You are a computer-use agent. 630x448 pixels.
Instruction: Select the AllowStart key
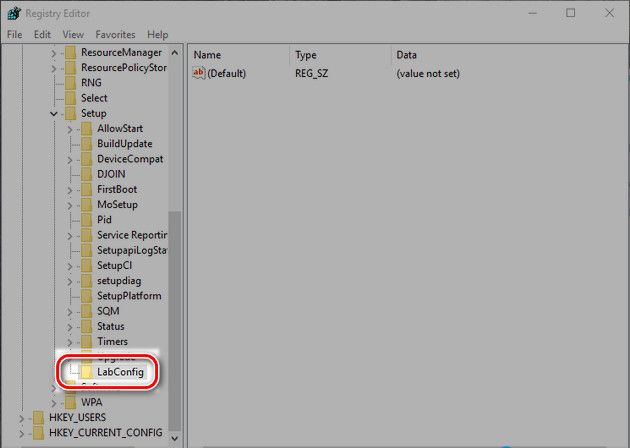tap(120, 129)
